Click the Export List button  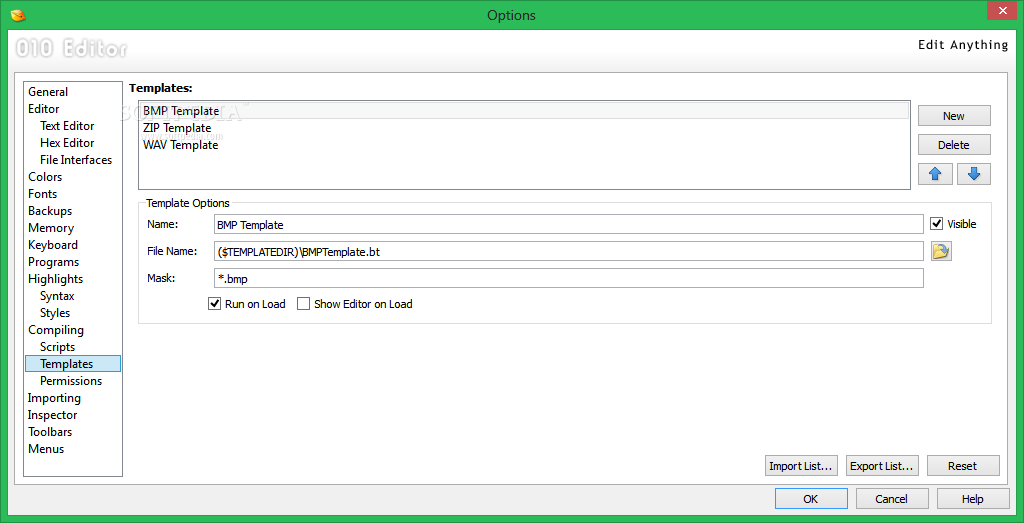(882, 466)
